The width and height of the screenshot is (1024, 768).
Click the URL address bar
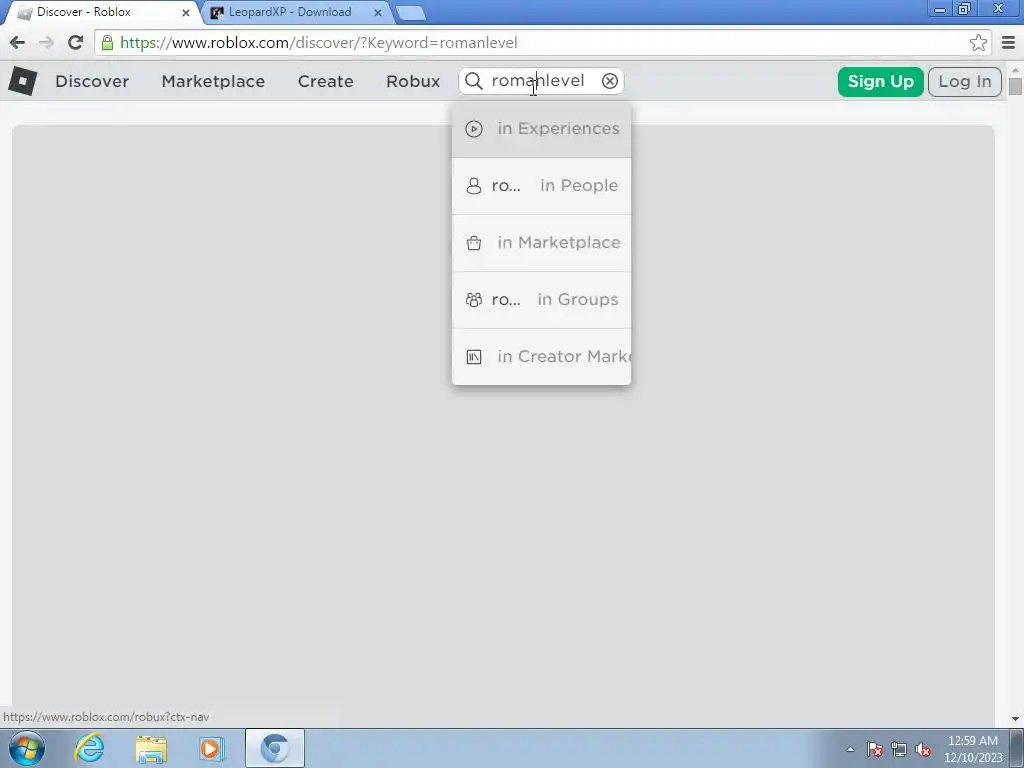543,42
